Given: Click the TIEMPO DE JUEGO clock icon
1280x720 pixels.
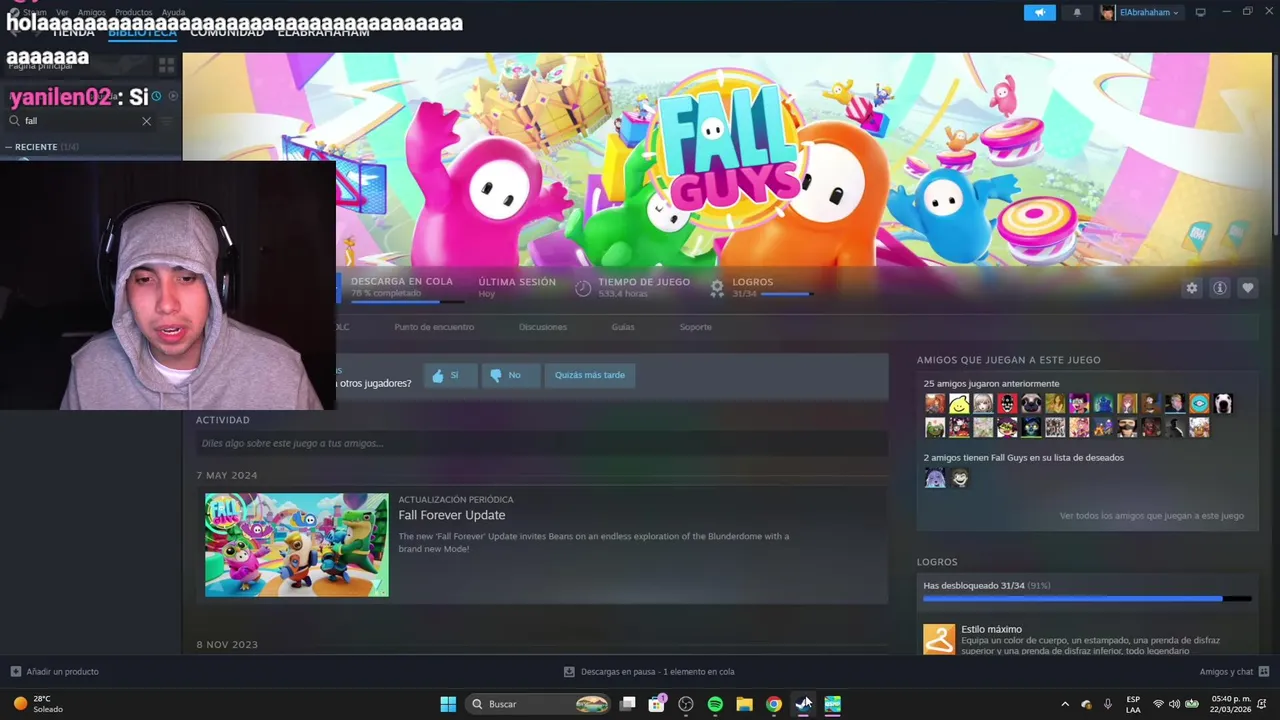Looking at the screenshot, I should click(583, 288).
